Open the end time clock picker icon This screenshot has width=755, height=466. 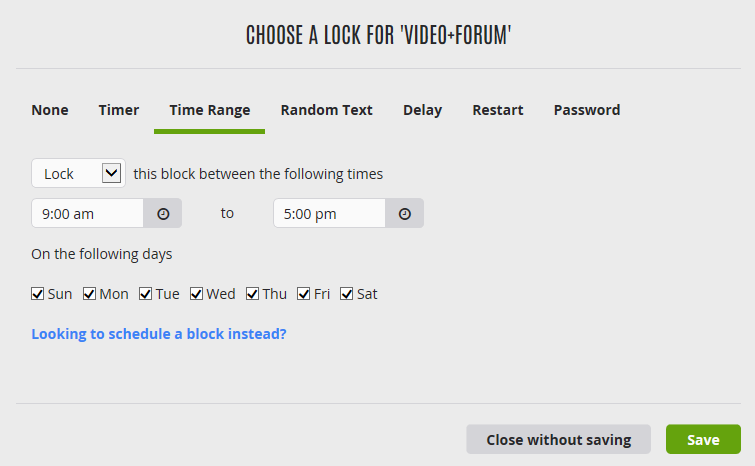click(x=404, y=214)
